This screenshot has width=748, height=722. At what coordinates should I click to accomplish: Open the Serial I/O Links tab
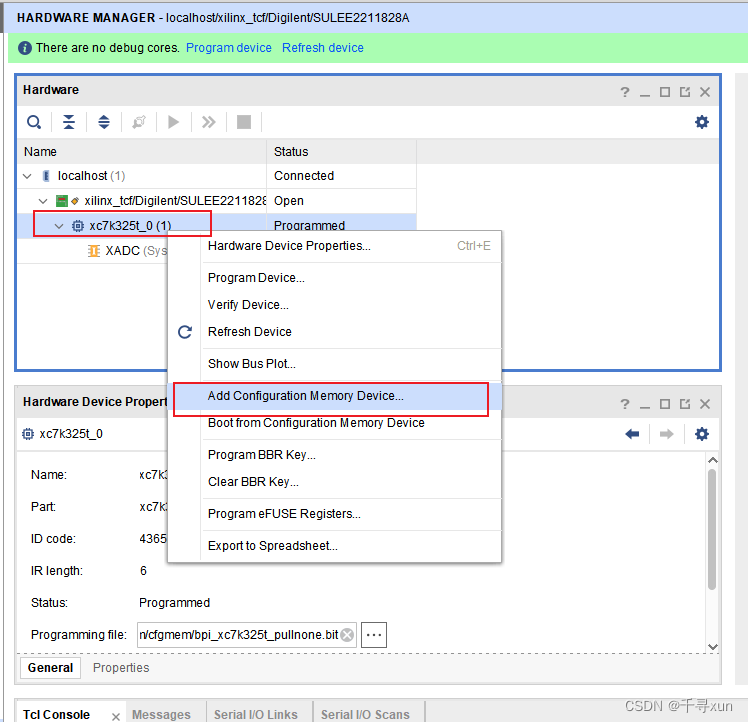point(256,714)
